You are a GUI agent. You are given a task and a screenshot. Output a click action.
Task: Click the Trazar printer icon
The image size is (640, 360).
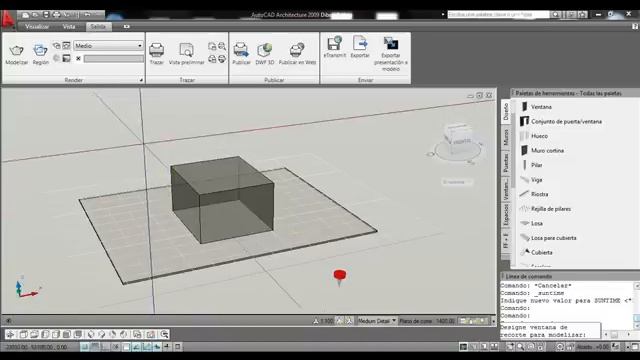156,51
